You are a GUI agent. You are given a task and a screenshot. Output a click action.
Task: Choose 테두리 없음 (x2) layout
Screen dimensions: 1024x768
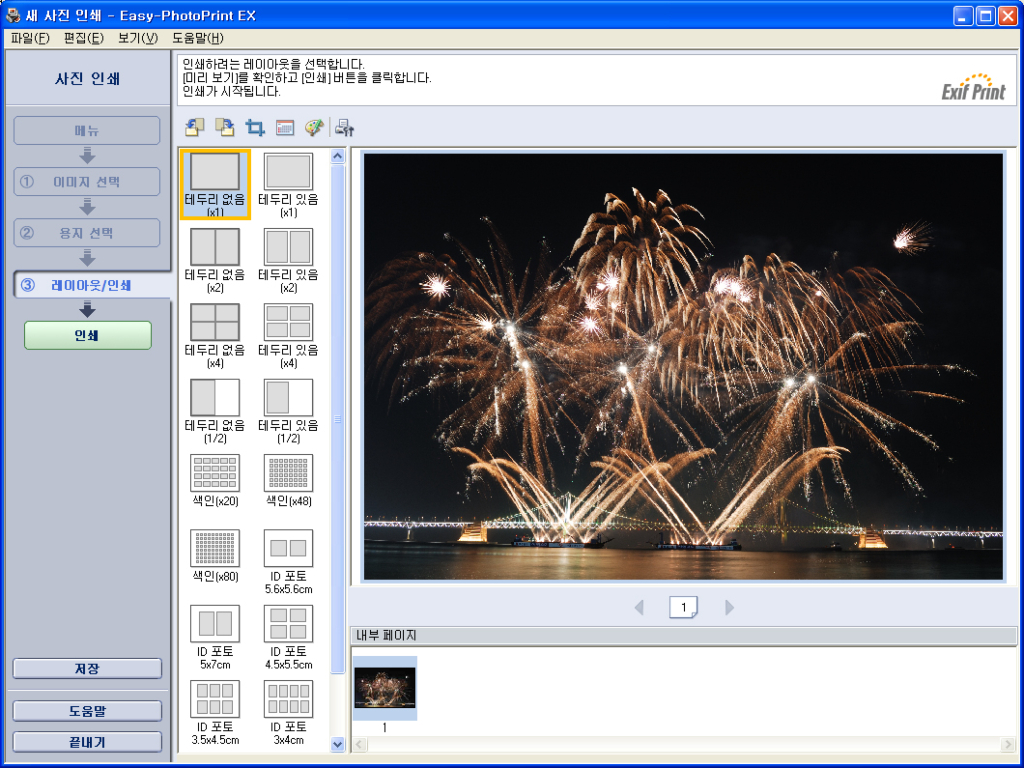pos(215,261)
